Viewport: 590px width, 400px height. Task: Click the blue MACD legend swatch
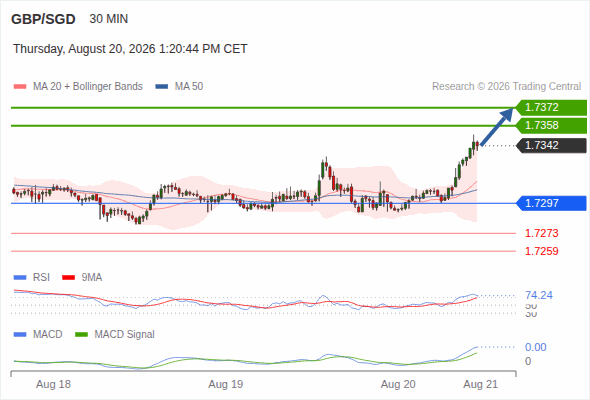[x=20, y=335]
